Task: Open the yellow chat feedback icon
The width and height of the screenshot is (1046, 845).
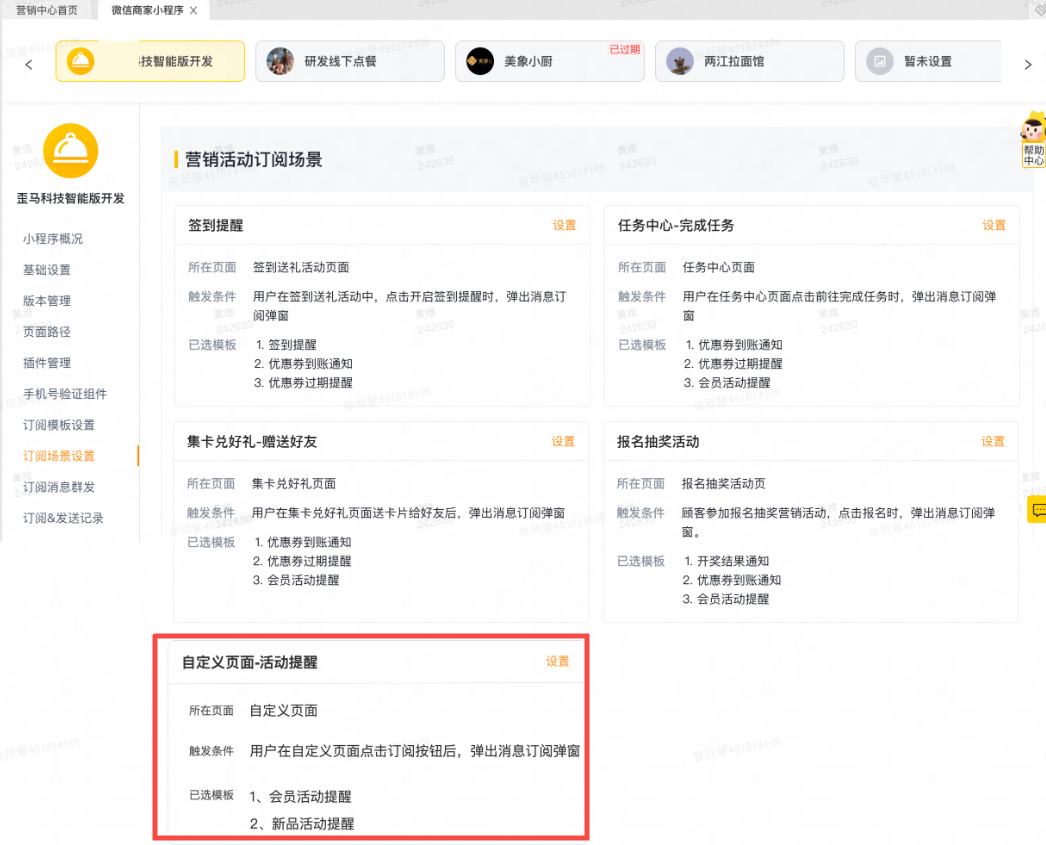Action: pyautogui.click(x=1037, y=510)
